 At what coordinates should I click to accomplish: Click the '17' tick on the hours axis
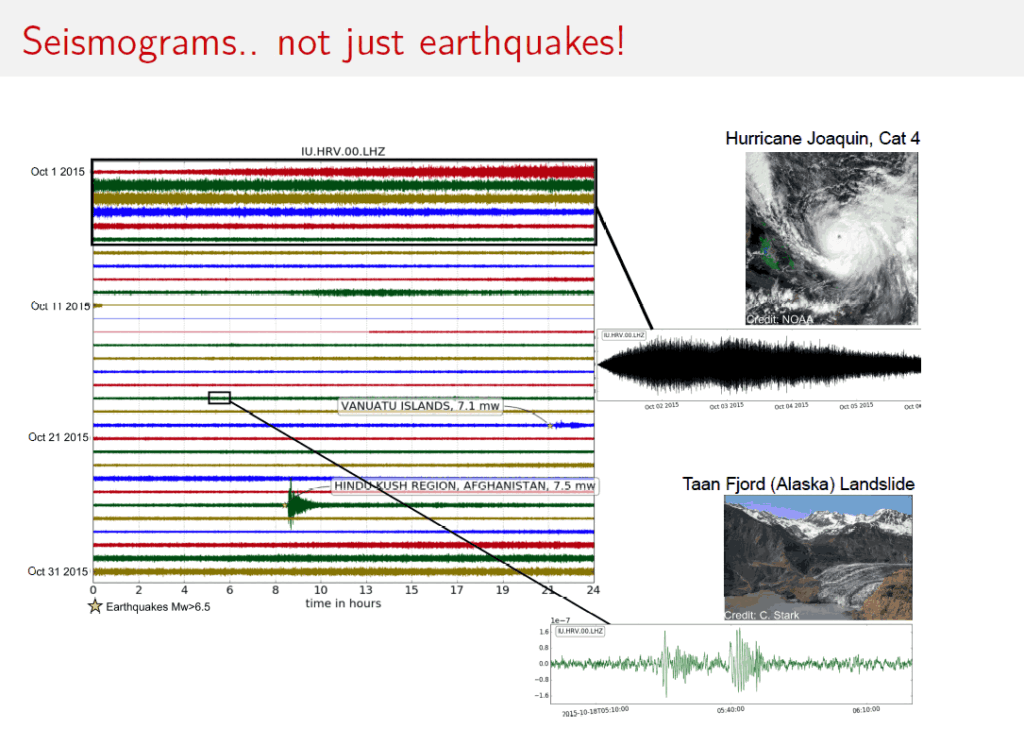pos(456,590)
